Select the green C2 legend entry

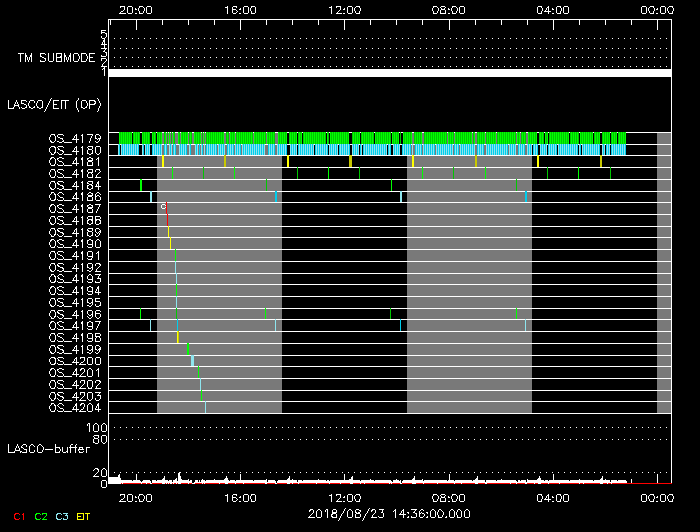click(41, 516)
